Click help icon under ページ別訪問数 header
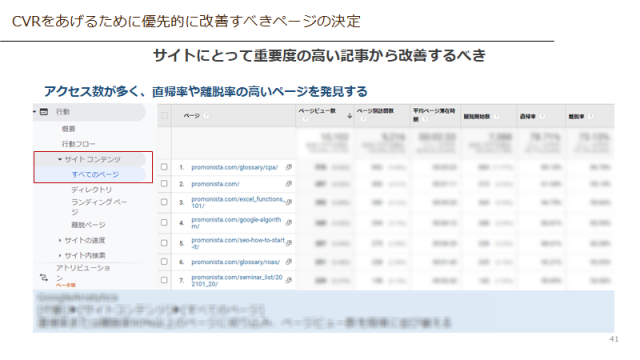Image resolution: width=640 pixels, height=360 pixels. click(x=363, y=119)
